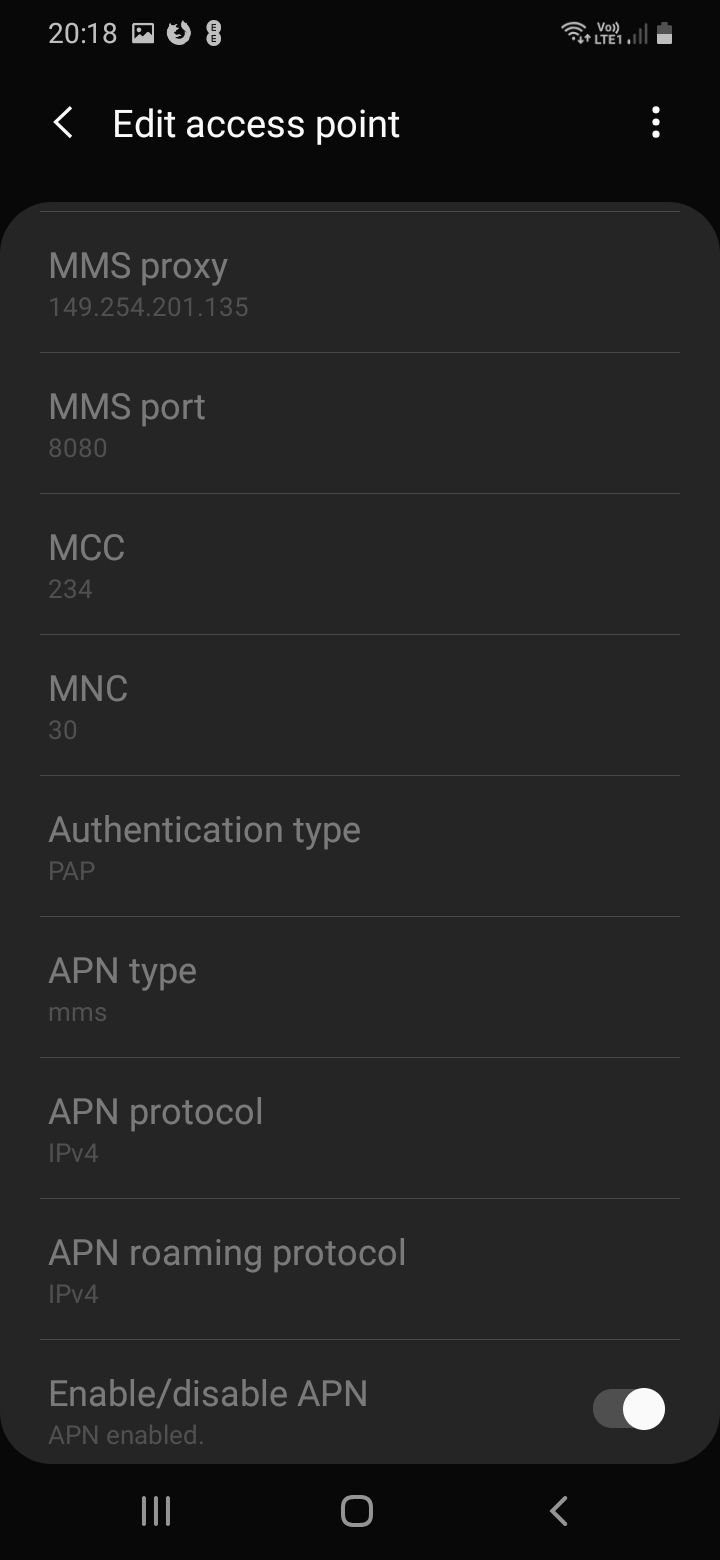Tap the Firefox notification icon
This screenshot has height=1560, width=720.
(179, 34)
